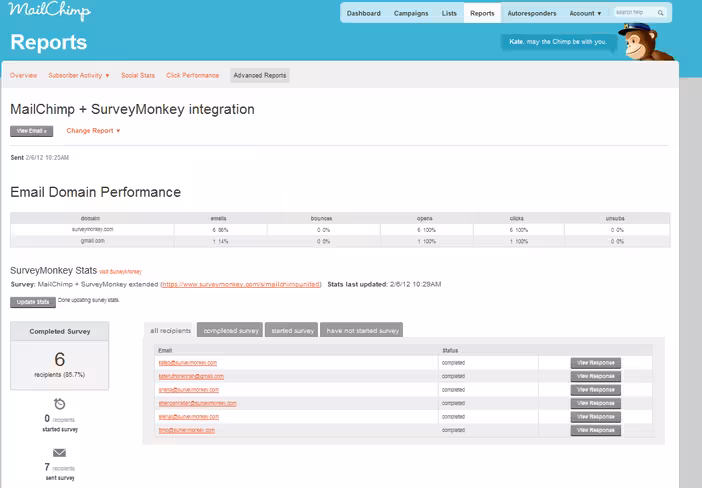Click the search magnifier icon

click(x=660, y=13)
